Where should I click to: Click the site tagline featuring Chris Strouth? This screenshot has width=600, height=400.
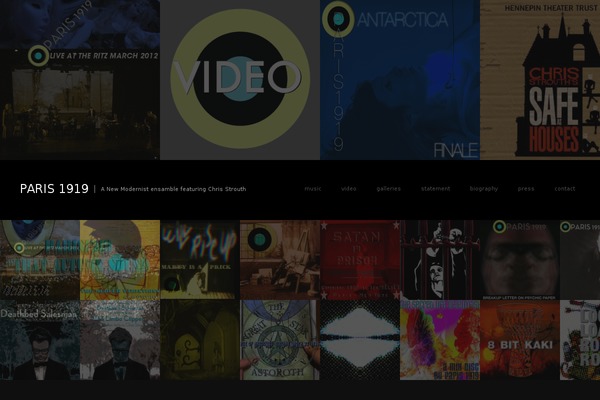[x=173, y=189]
